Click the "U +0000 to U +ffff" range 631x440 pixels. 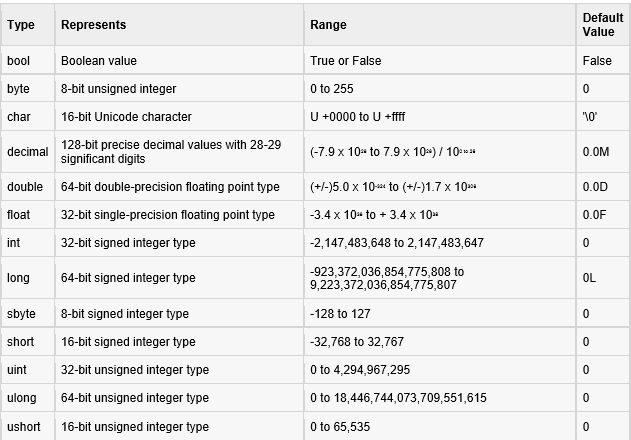pyautogui.click(x=358, y=117)
